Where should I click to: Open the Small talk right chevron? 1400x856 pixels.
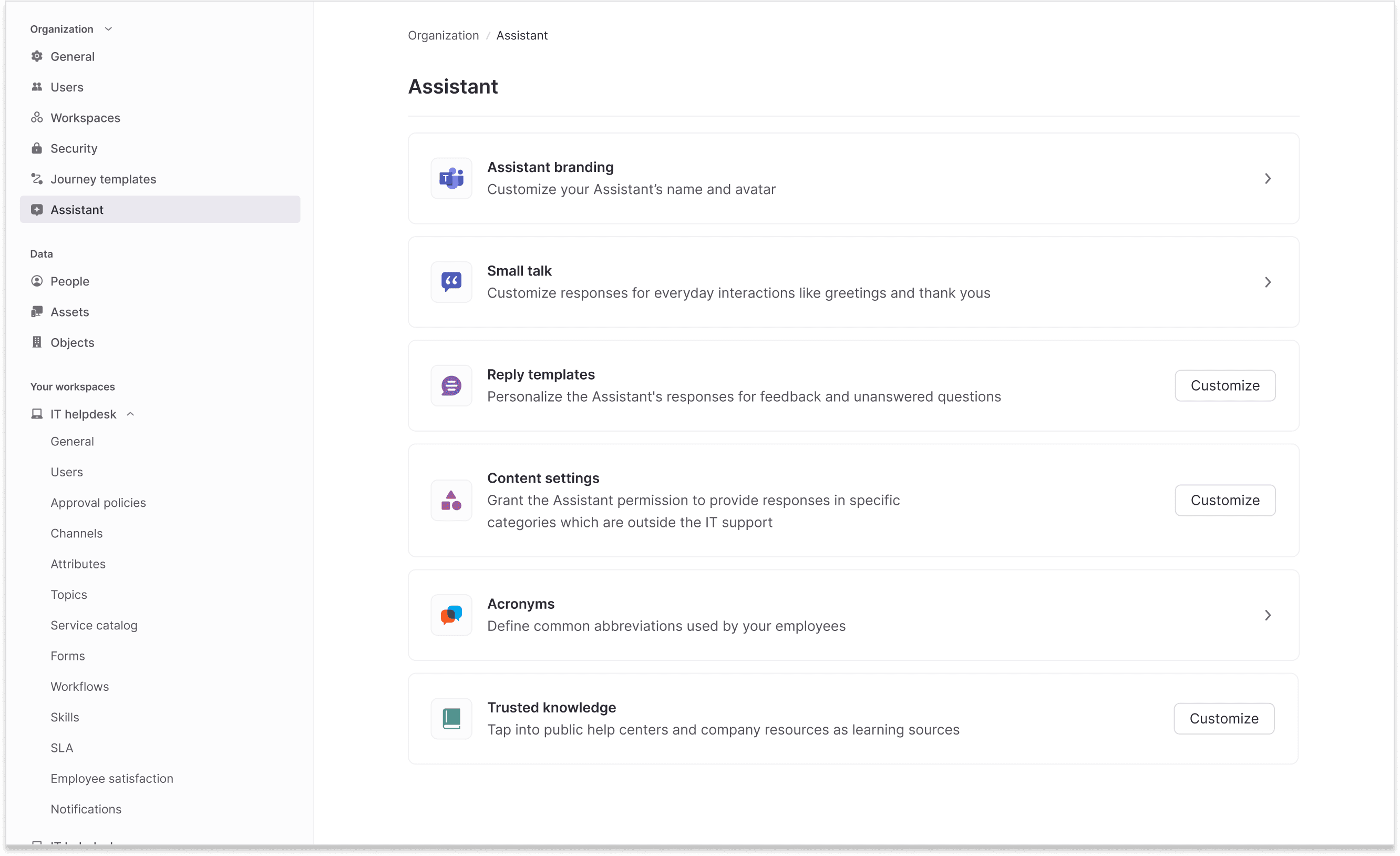click(1267, 282)
